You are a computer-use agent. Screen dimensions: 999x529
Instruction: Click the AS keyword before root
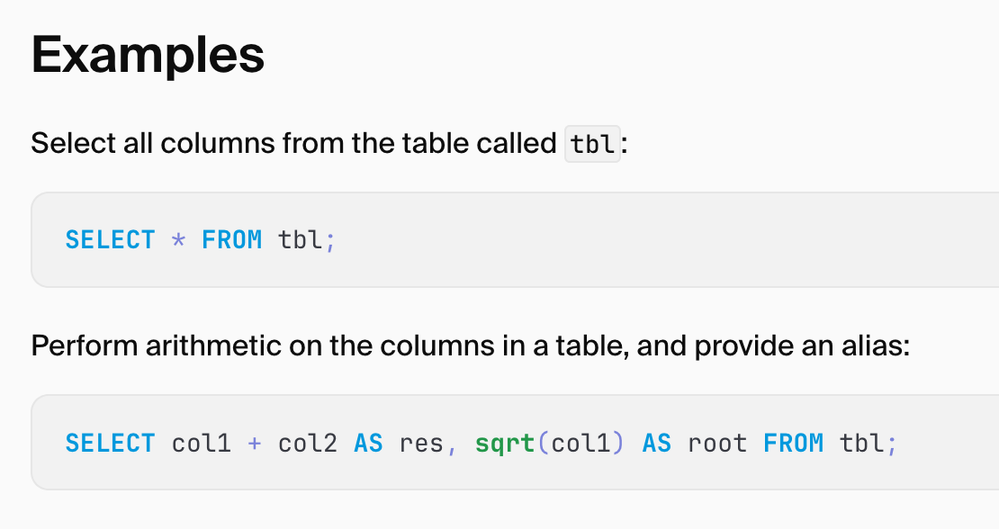657,443
